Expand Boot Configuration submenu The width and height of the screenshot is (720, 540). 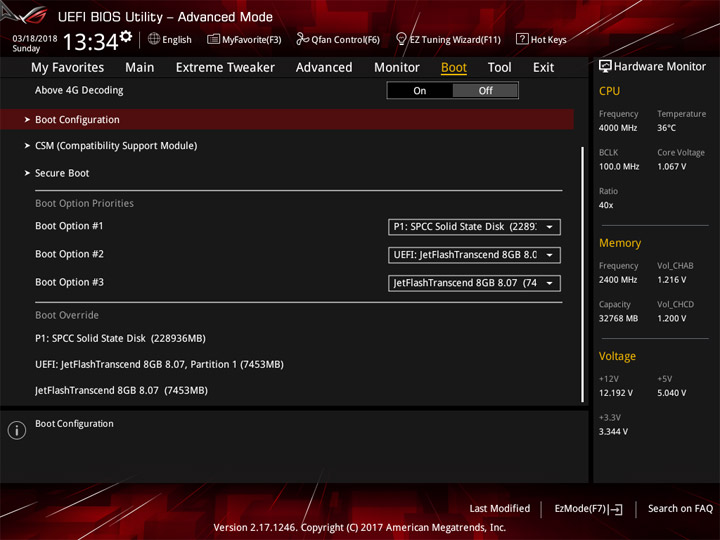pos(287,119)
